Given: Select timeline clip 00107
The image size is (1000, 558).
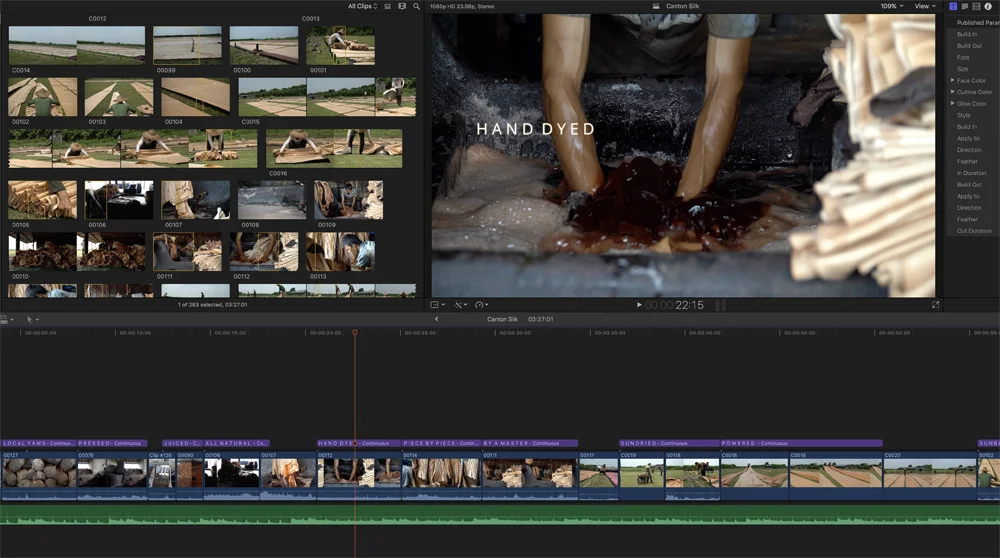Looking at the screenshot, I should [x=288, y=476].
